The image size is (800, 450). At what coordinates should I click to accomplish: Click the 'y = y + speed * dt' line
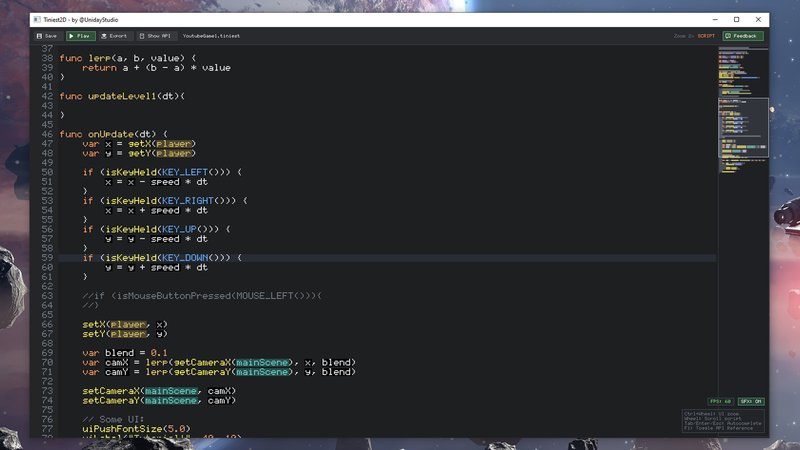coord(156,268)
